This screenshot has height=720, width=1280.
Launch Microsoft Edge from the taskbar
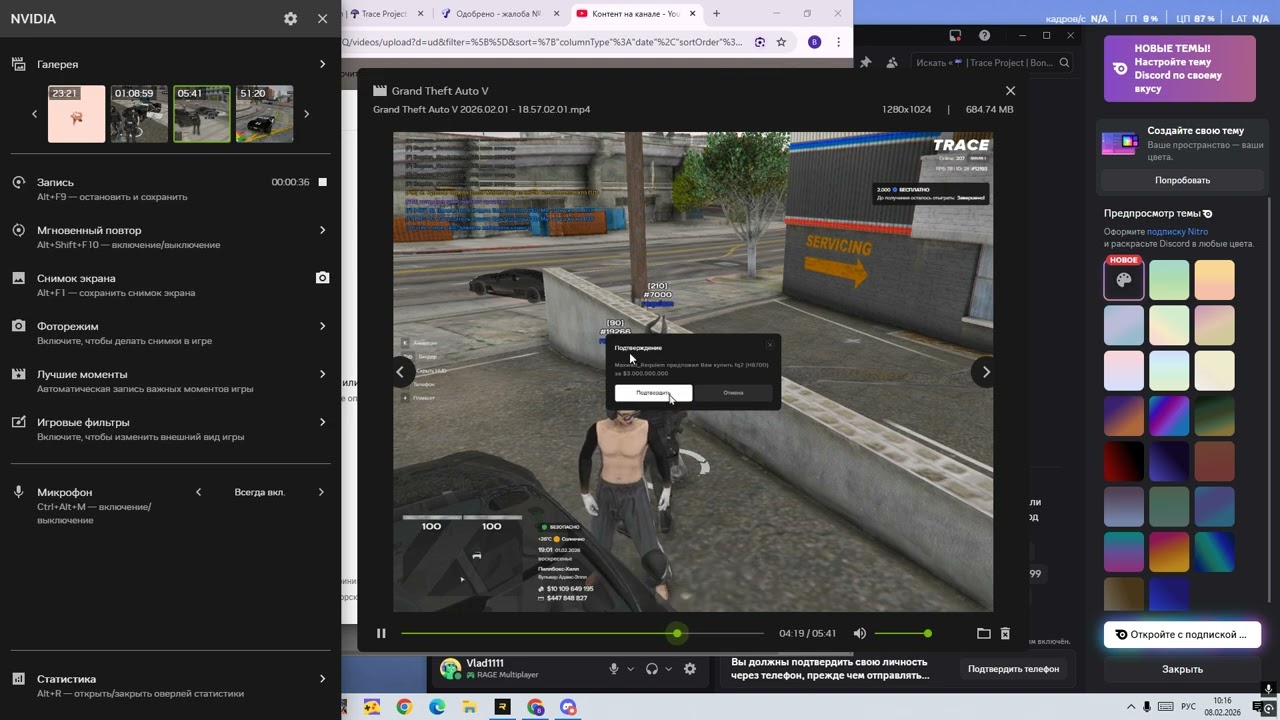(x=437, y=707)
